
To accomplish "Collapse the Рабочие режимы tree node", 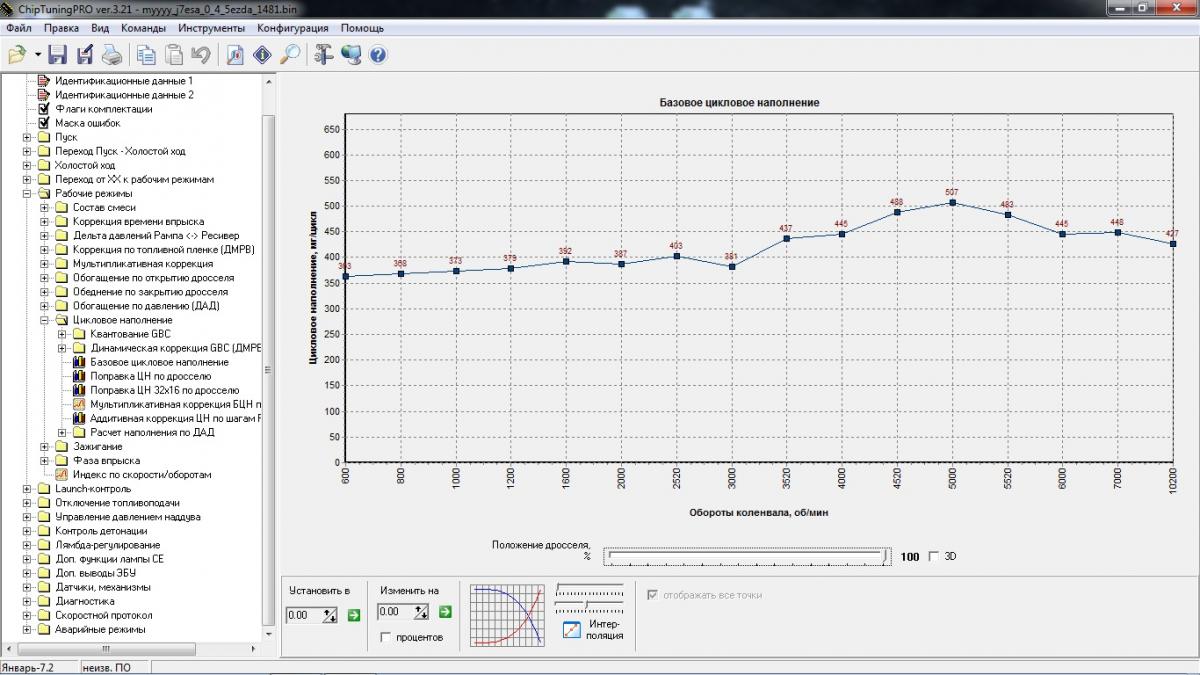I will click(27, 193).
